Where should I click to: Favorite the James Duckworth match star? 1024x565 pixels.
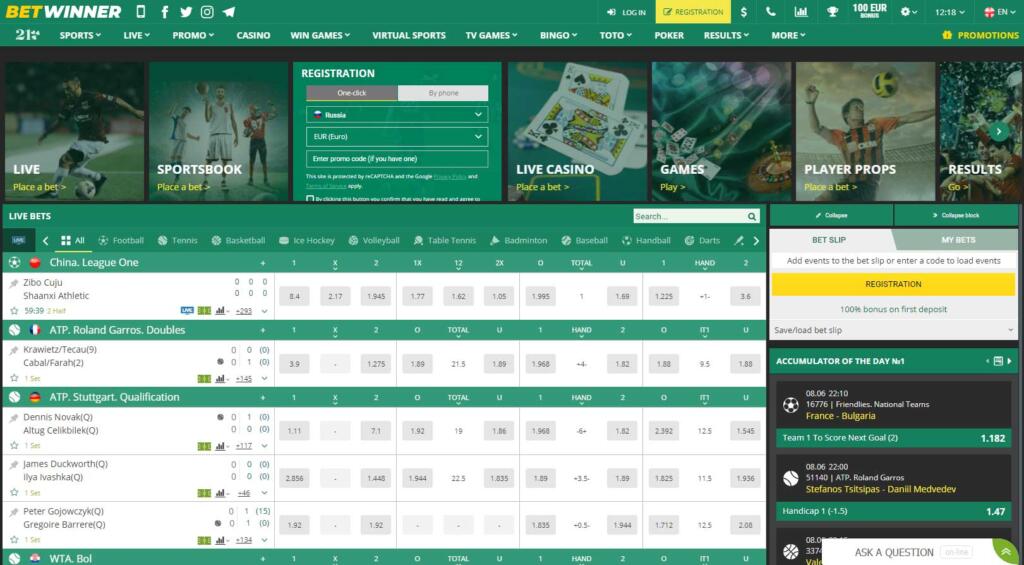[14, 492]
